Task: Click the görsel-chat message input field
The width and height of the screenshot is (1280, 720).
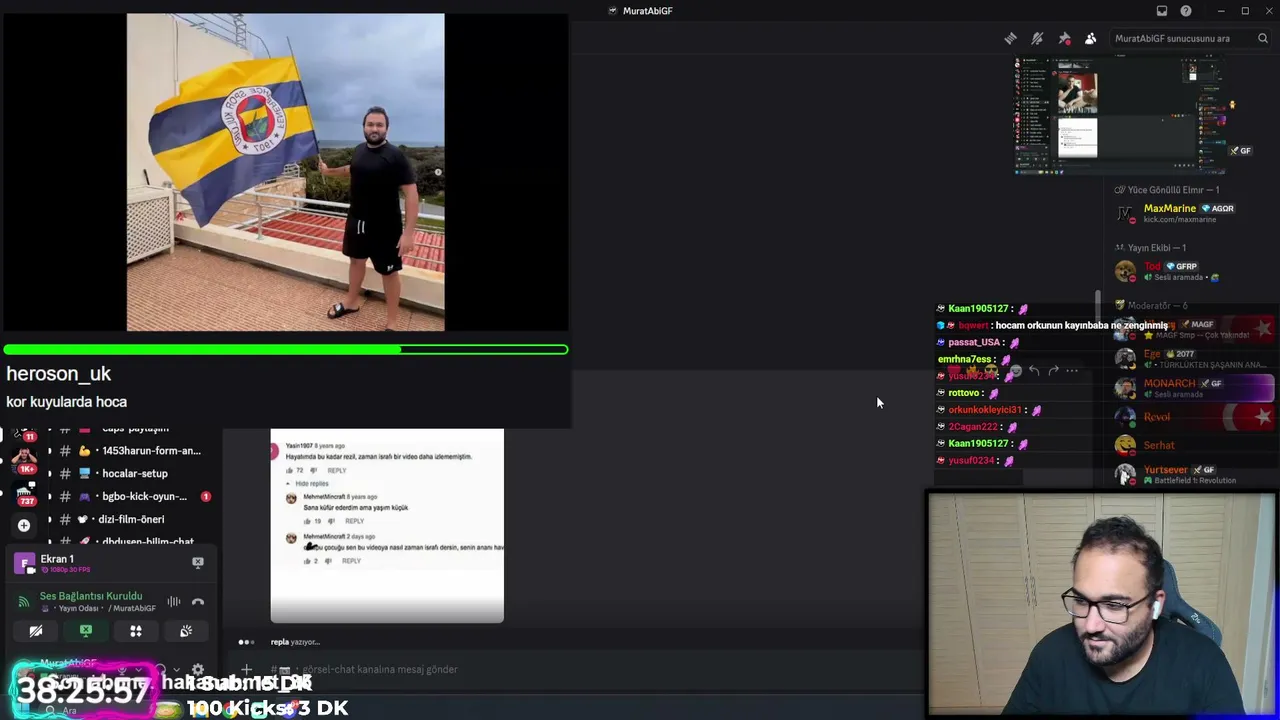Action: click(x=590, y=669)
